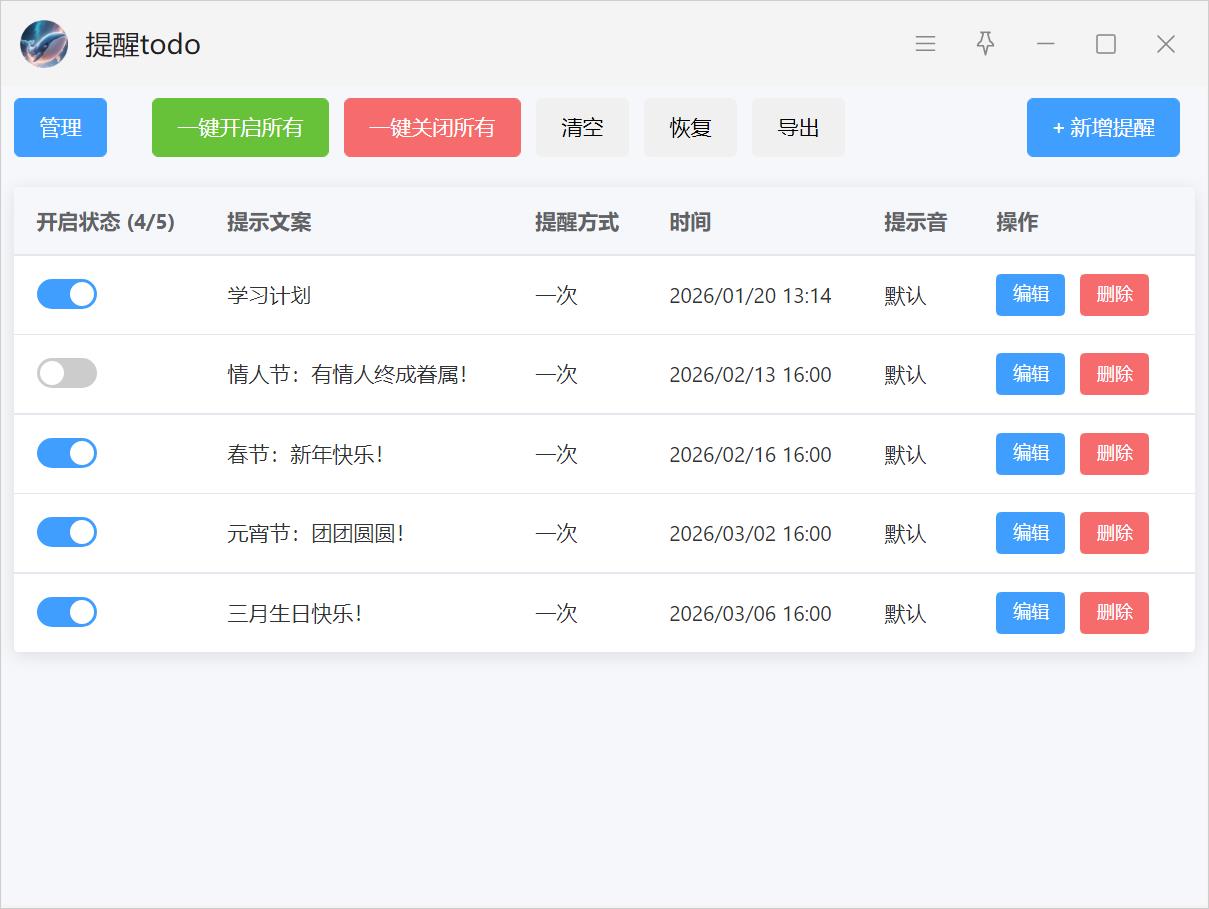Add a reminder via 新增提醒
The image size is (1209, 909).
pyautogui.click(x=1103, y=128)
